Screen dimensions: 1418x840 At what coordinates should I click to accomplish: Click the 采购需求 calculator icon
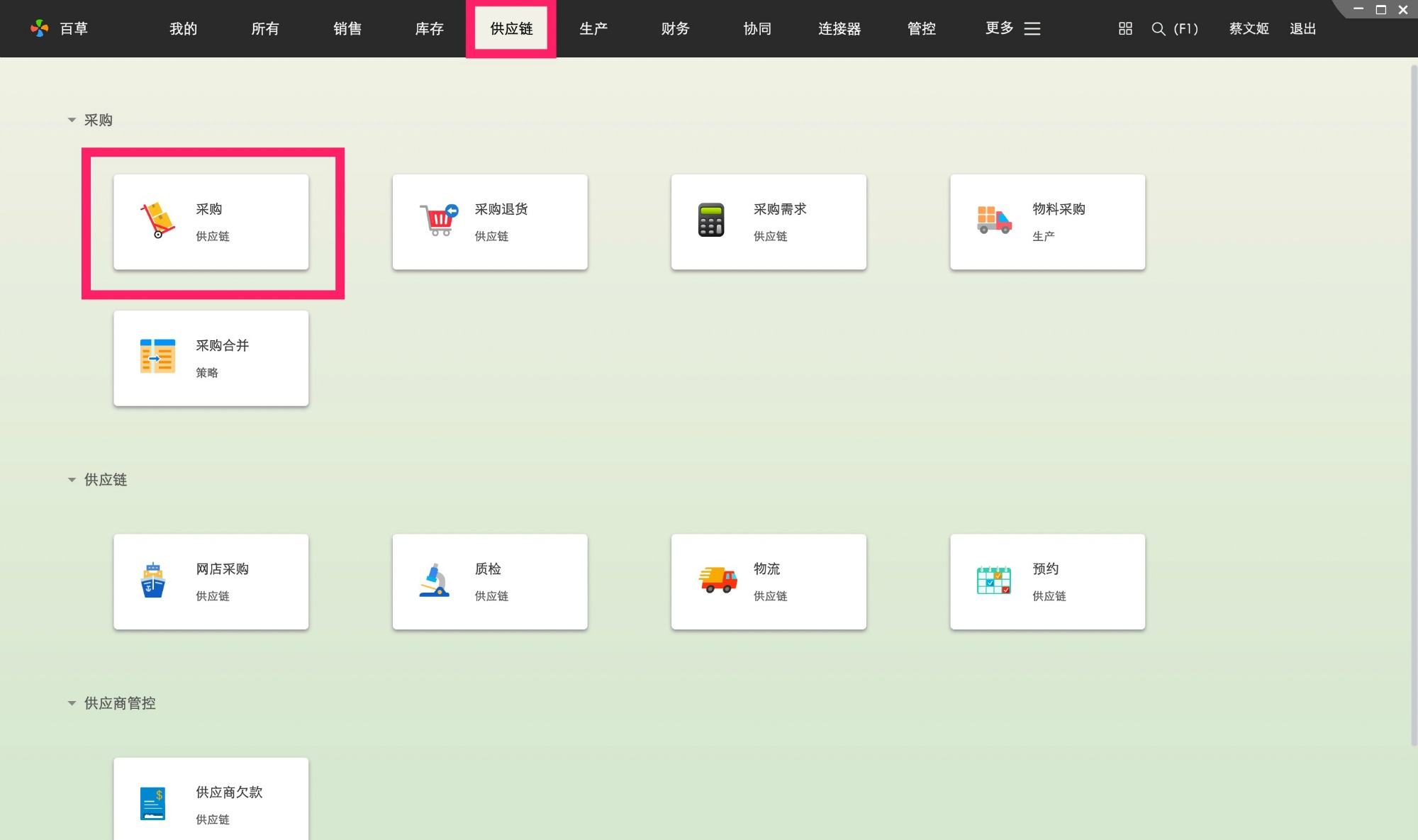[711, 218]
